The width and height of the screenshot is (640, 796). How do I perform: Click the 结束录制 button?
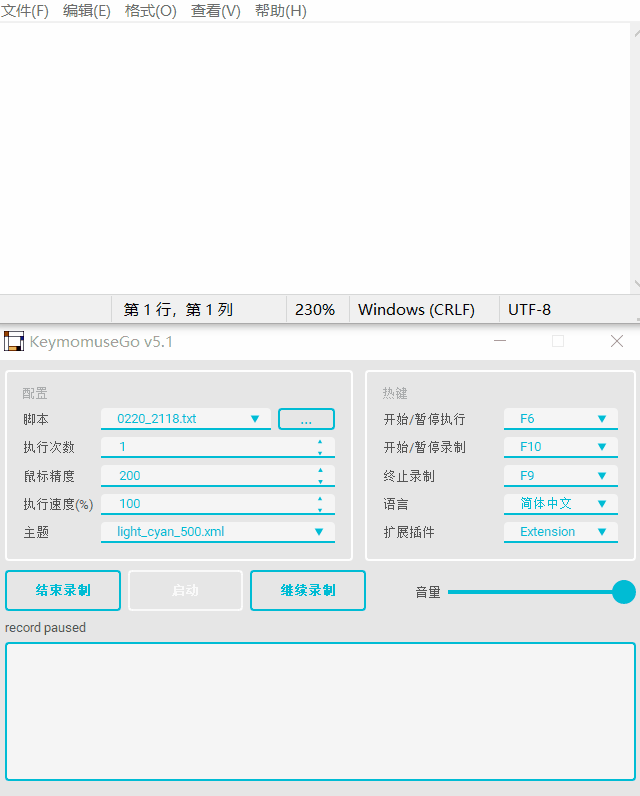tap(63, 590)
